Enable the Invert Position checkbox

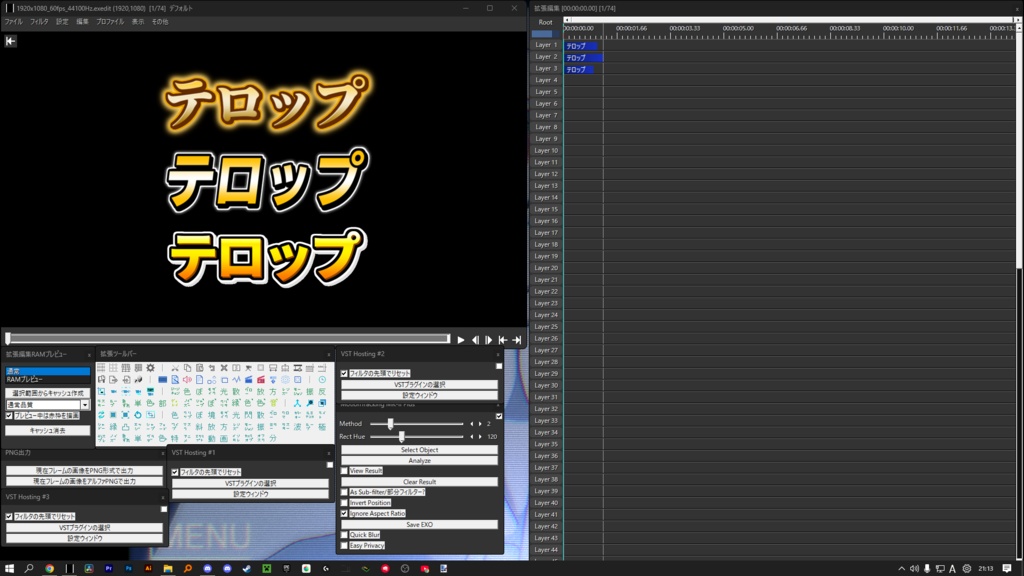click(344, 503)
